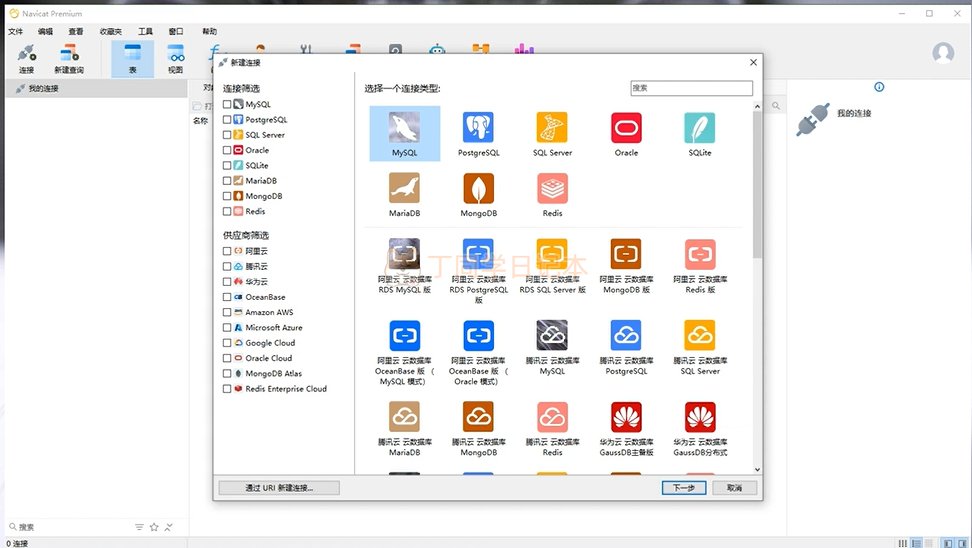Select the MariaDB connection icon
The height and width of the screenshot is (548, 972).
pos(404,189)
